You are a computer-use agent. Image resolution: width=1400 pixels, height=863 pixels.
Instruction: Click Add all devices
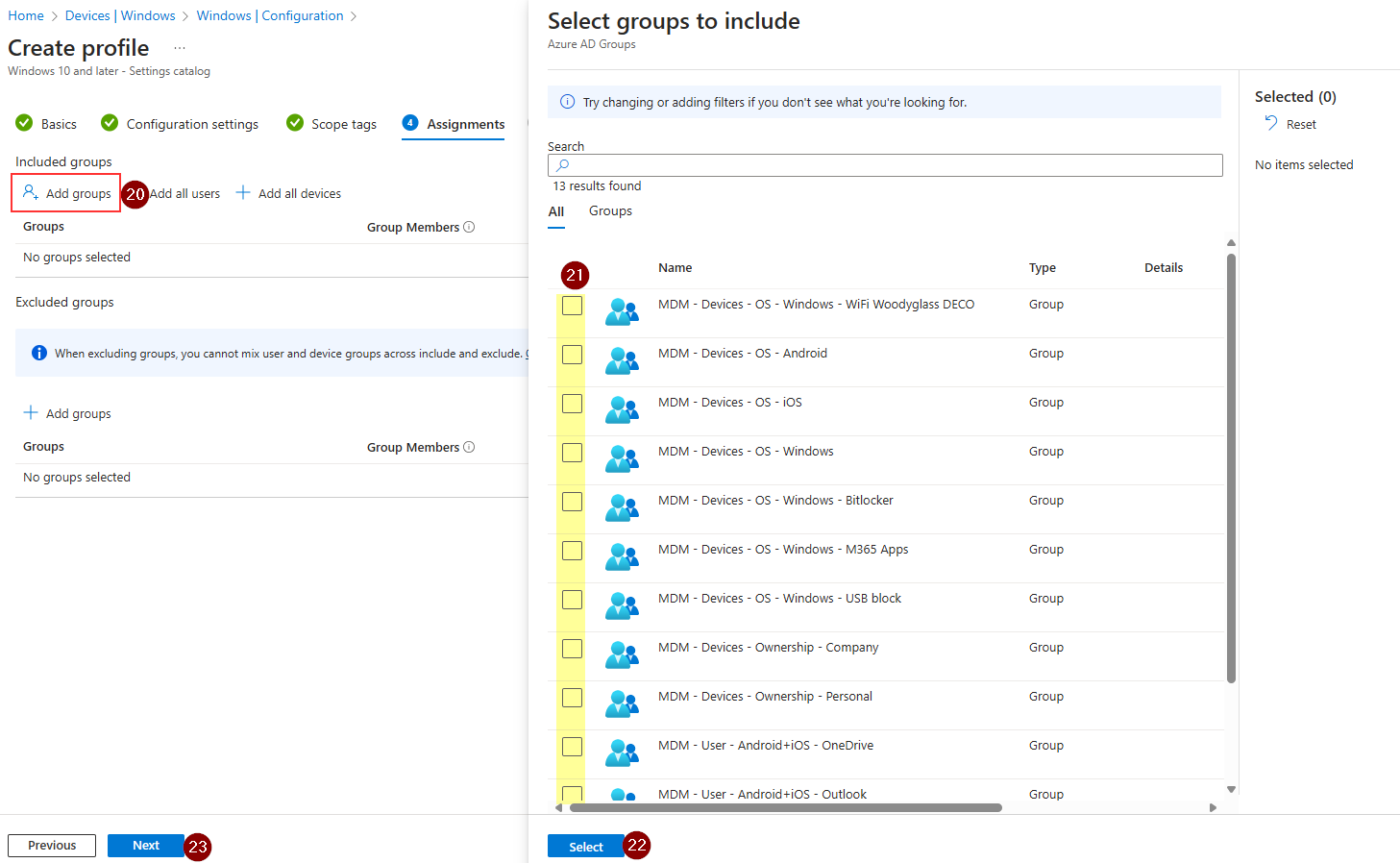coord(288,193)
